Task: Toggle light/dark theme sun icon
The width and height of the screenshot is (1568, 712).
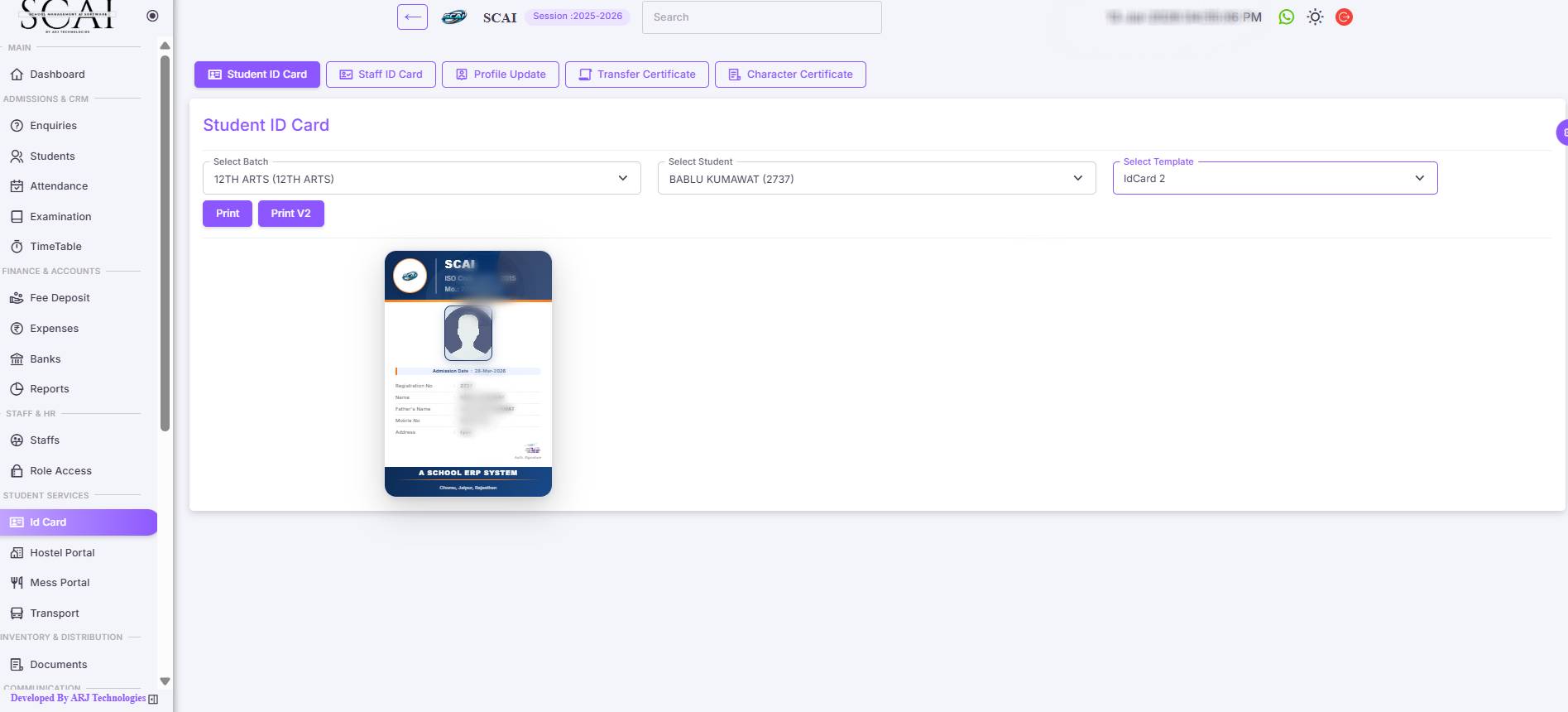Action: point(1316,17)
